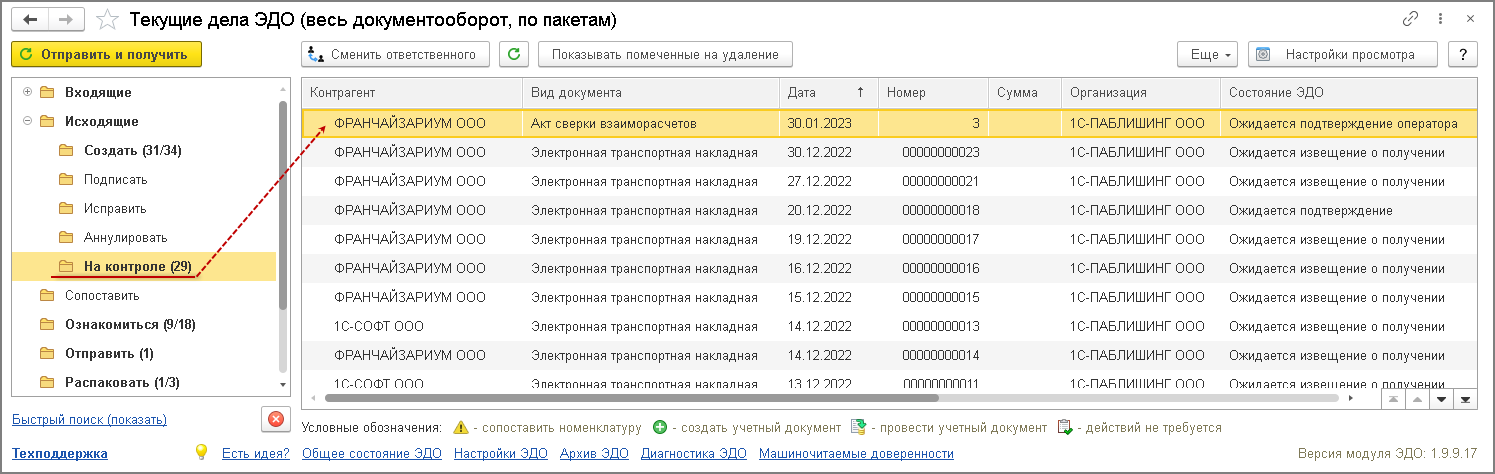Jump to last row with table navigation arrow
The height and width of the screenshot is (474, 1495).
[x=1465, y=399]
